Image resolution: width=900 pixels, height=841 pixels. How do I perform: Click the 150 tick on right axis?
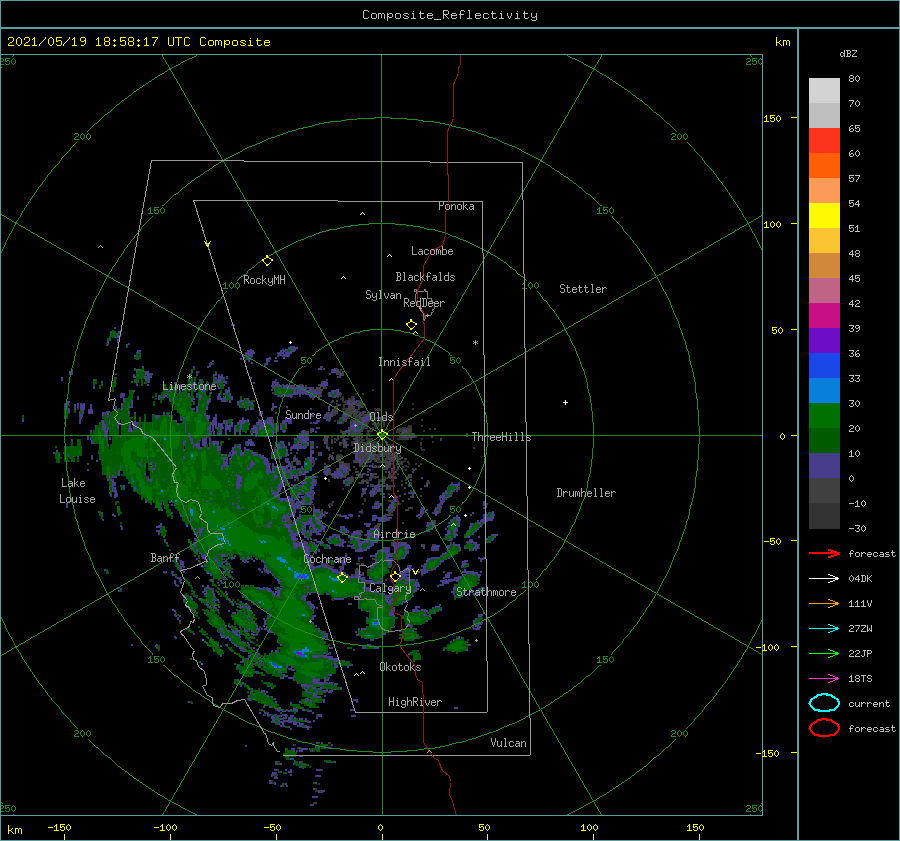(772, 118)
